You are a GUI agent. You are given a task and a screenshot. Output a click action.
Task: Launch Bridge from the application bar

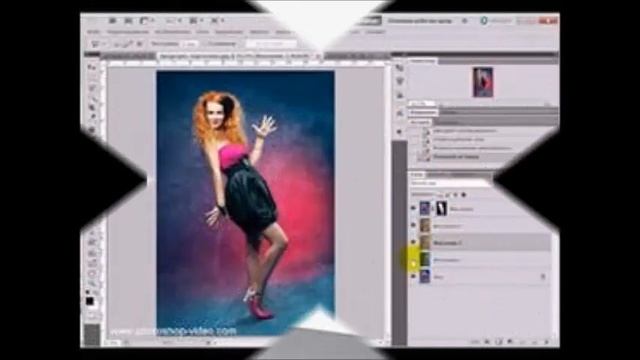tap(113, 20)
